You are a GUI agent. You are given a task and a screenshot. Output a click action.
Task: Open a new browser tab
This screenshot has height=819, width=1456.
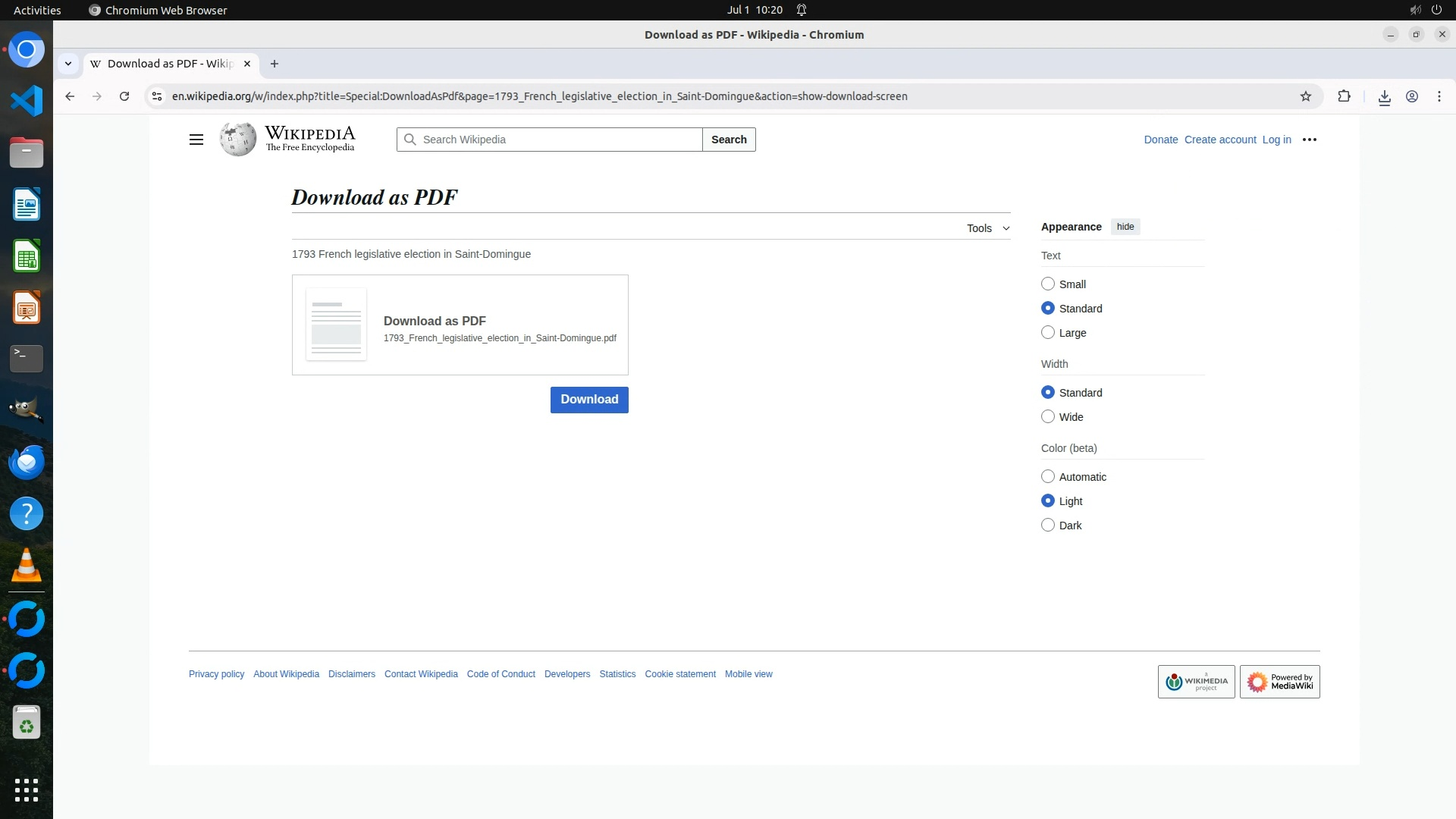275,64
